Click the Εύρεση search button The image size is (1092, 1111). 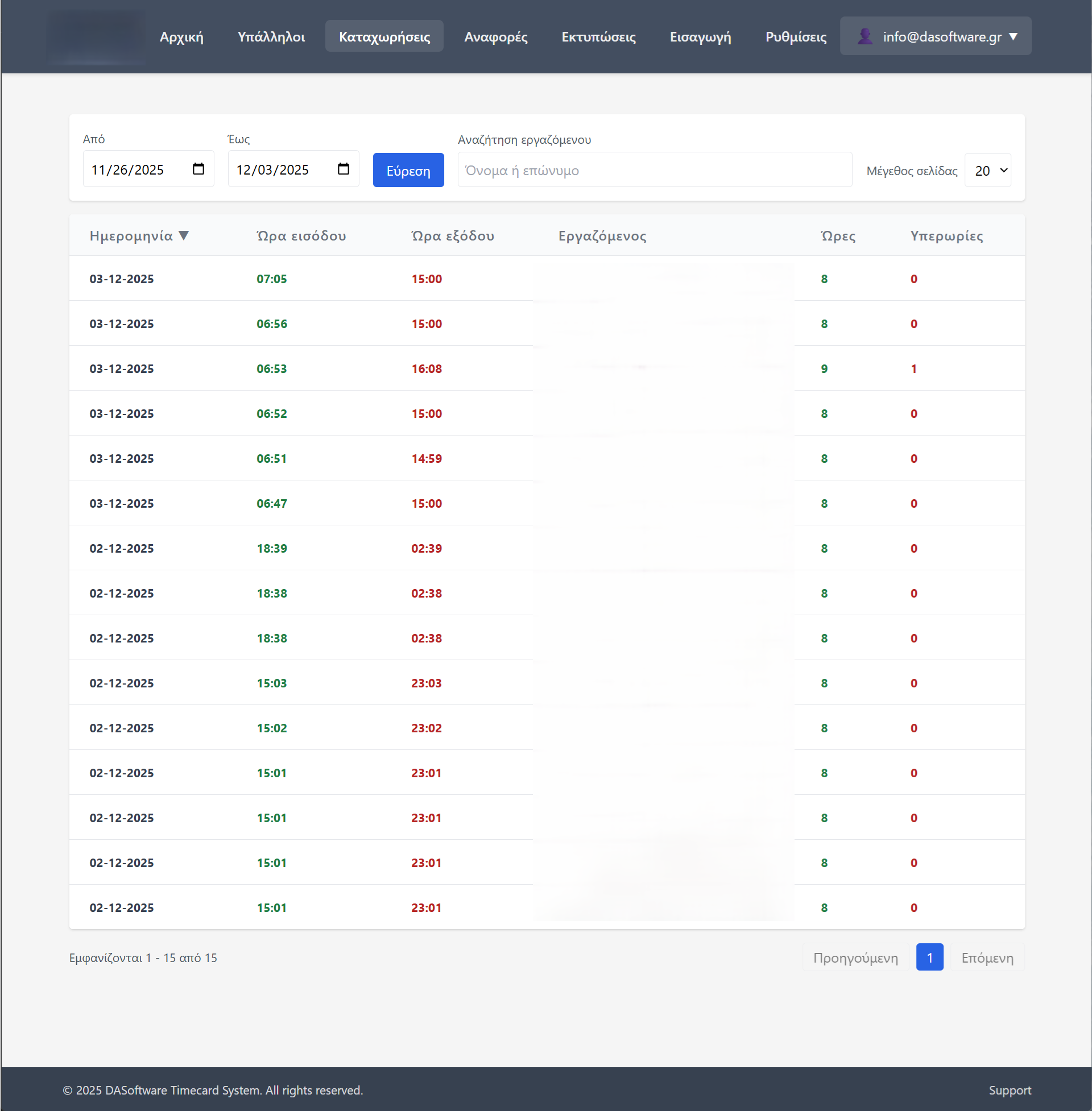coord(408,169)
